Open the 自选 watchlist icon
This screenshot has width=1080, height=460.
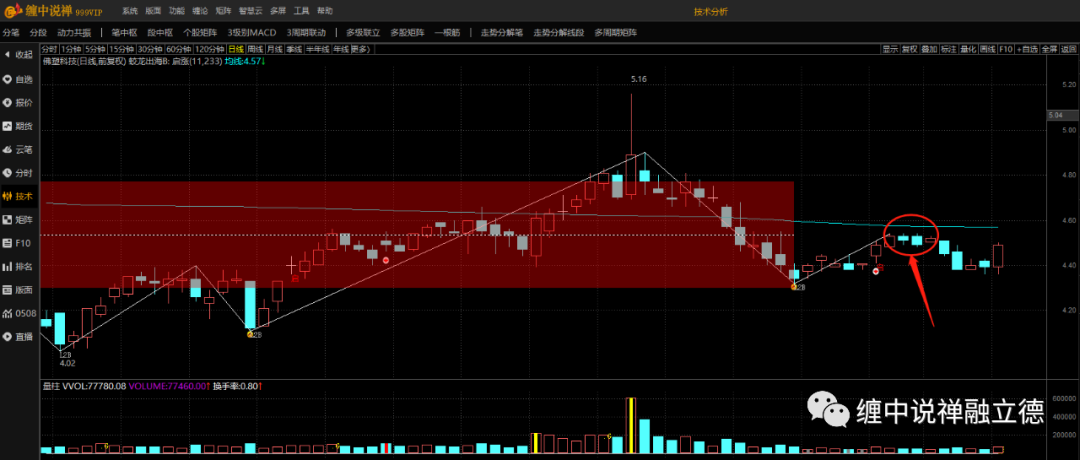[7, 79]
